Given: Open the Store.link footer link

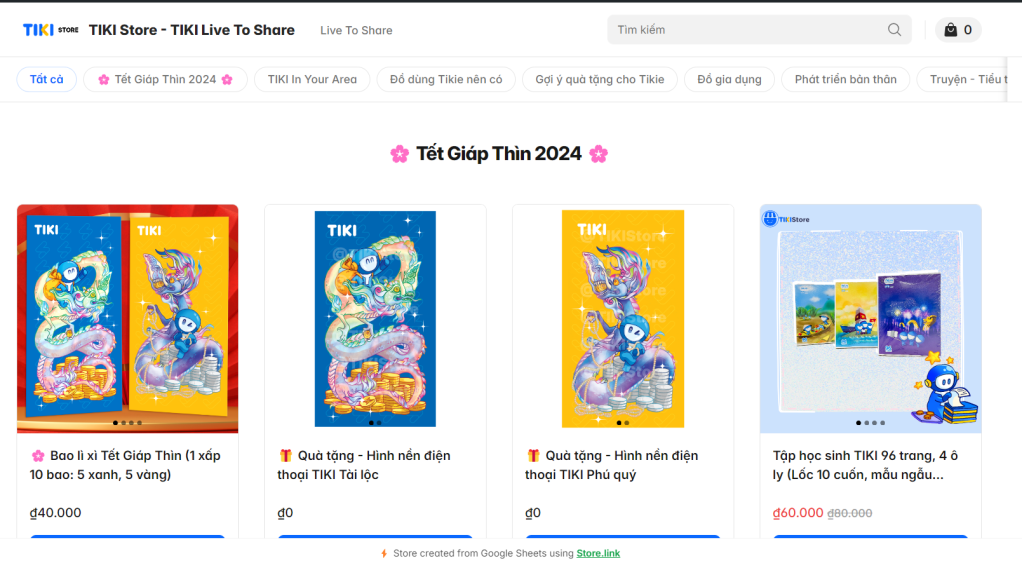Looking at the screenshot, I should pos(598,553).
